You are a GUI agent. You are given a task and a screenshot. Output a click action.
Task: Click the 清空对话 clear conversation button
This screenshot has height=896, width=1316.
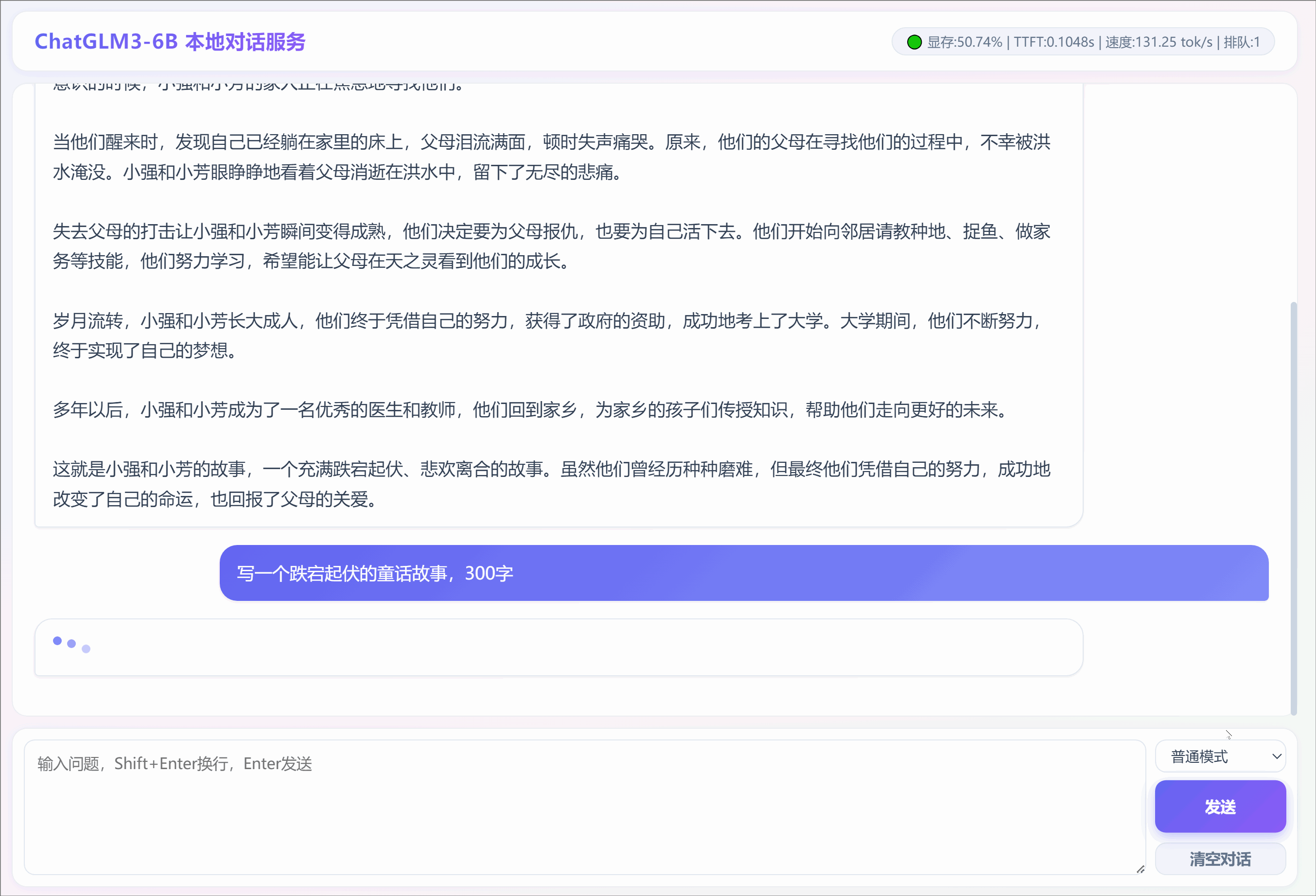click(x=1220, y=859)
